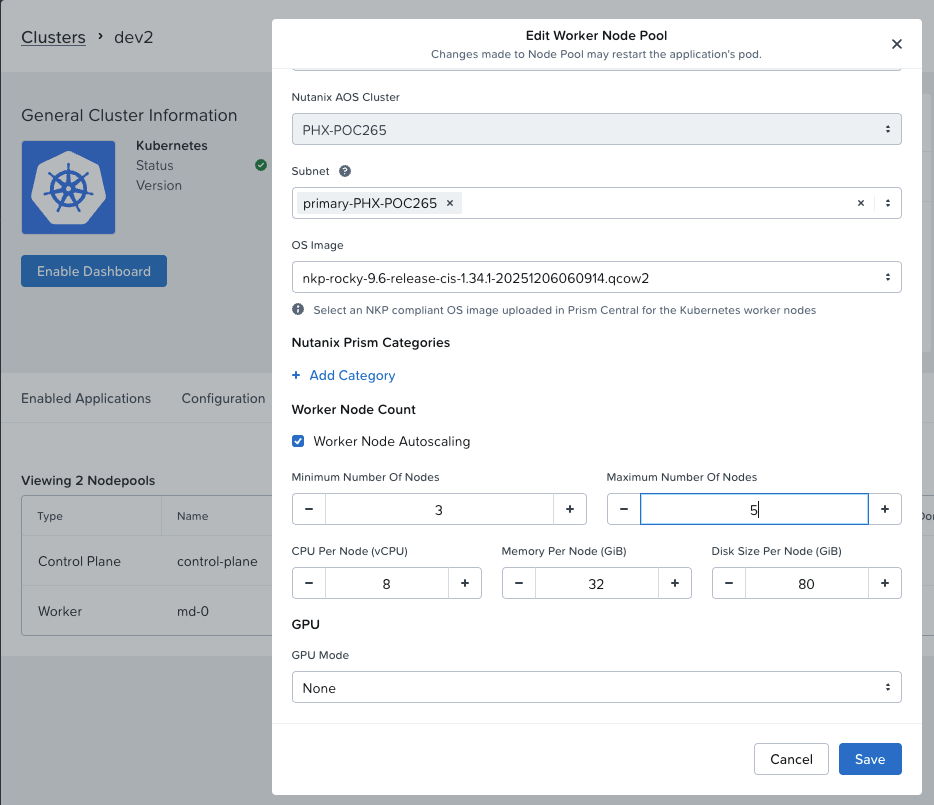Expand the OS Image dropdown
This screenshot has height=805, width=934.
596,277
